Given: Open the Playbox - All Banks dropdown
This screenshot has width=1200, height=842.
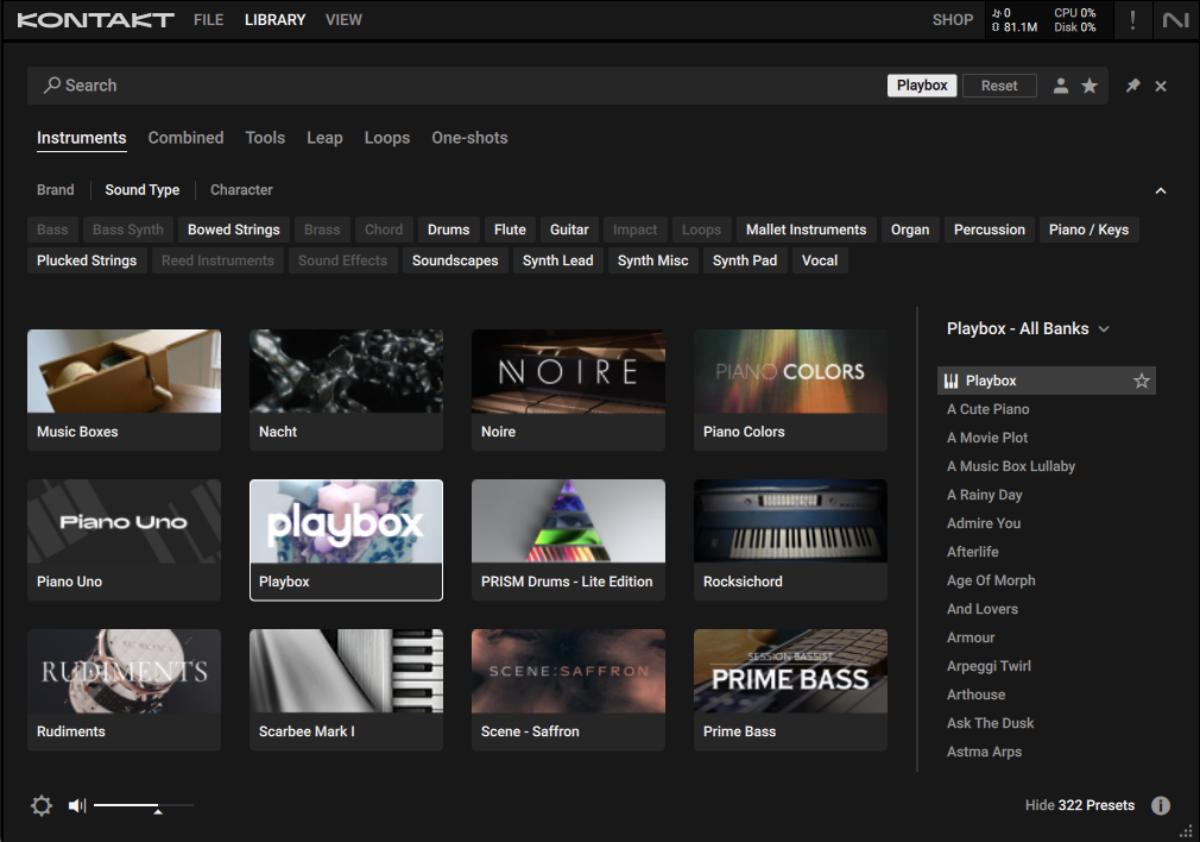Looking at the screenshot, I should click(x=1028, y=329).
